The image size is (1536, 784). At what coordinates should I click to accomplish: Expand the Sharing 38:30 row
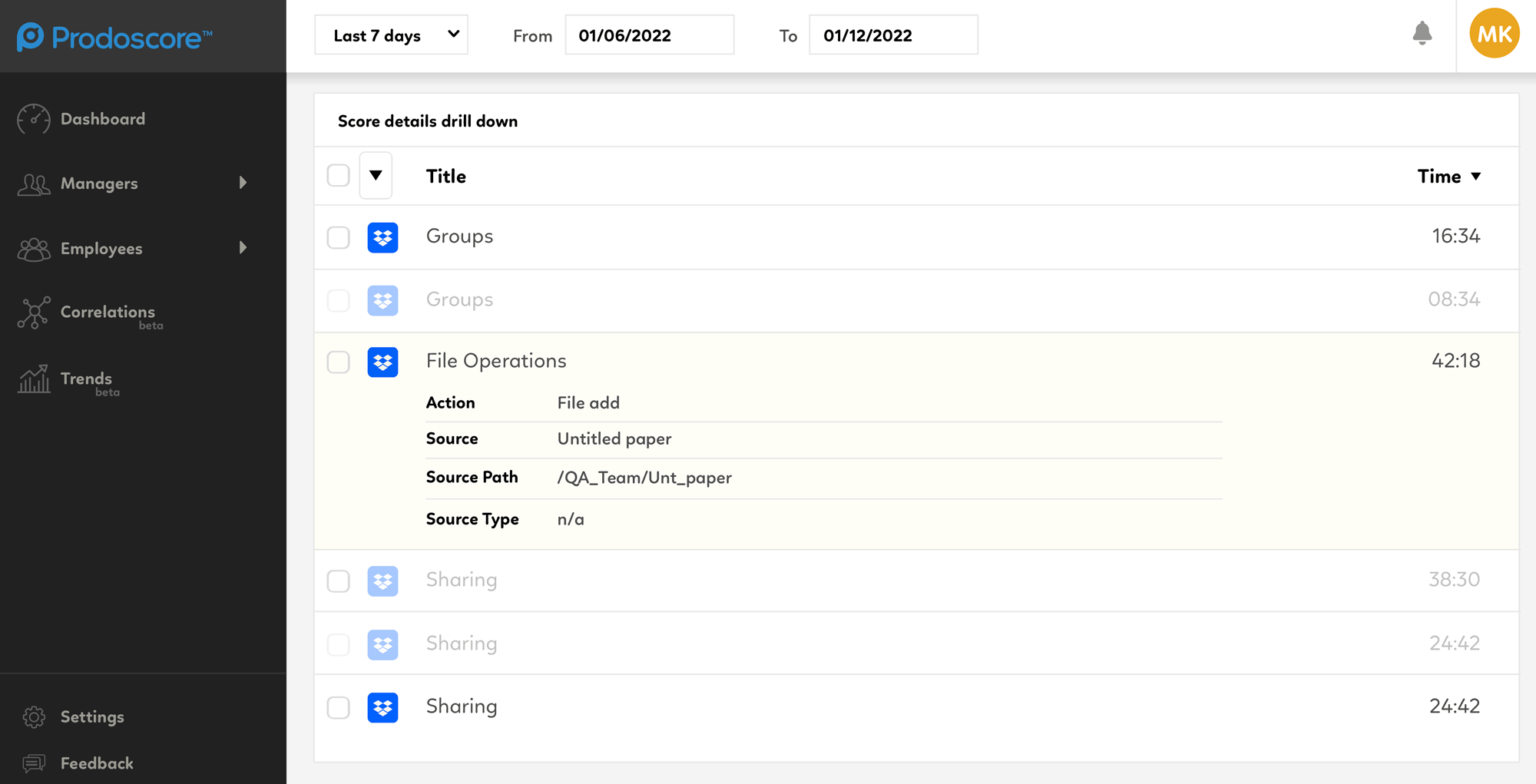pos(916,581)
